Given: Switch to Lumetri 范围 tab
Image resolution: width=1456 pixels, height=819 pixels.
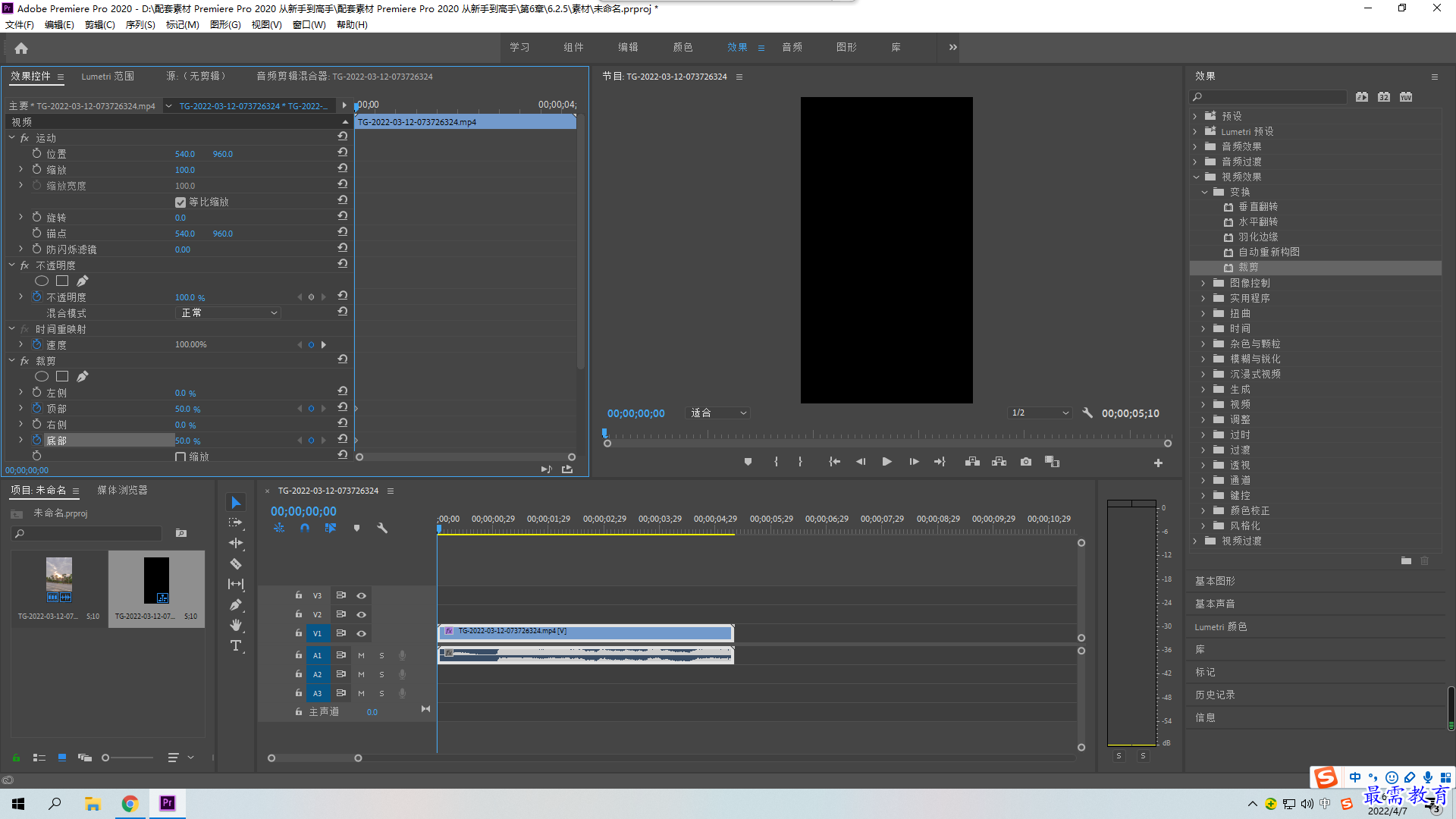Looking at the screenshot, I should click(108, 77).
